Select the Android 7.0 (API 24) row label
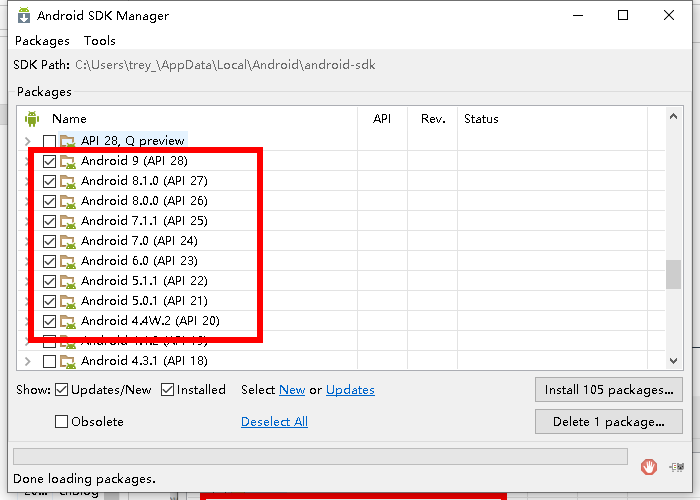This screenshot has height=500, width=700. point(139,241)
